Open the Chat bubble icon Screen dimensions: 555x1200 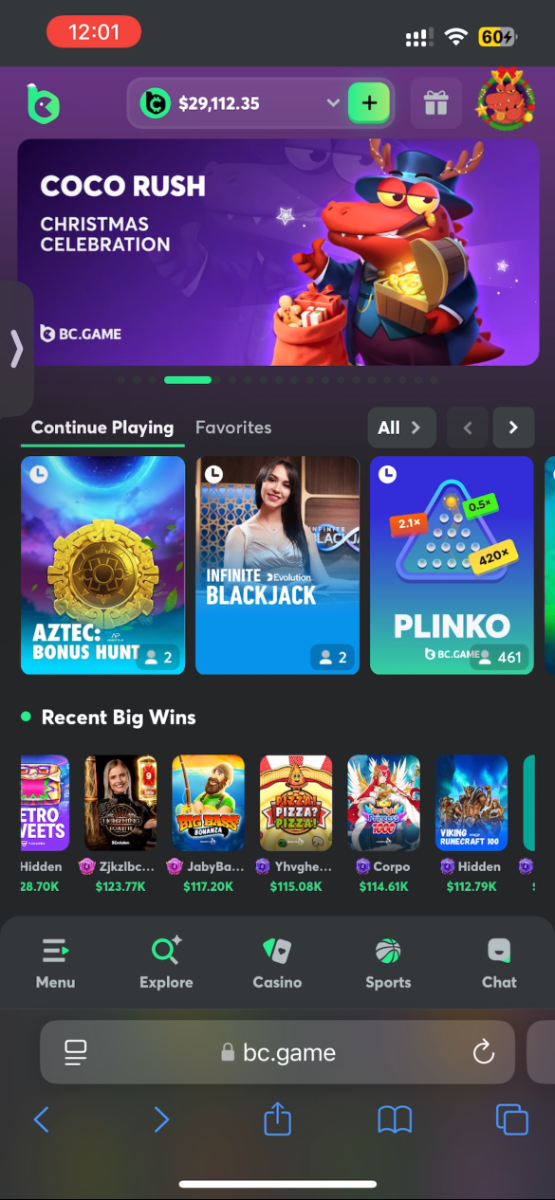(499, 950)
